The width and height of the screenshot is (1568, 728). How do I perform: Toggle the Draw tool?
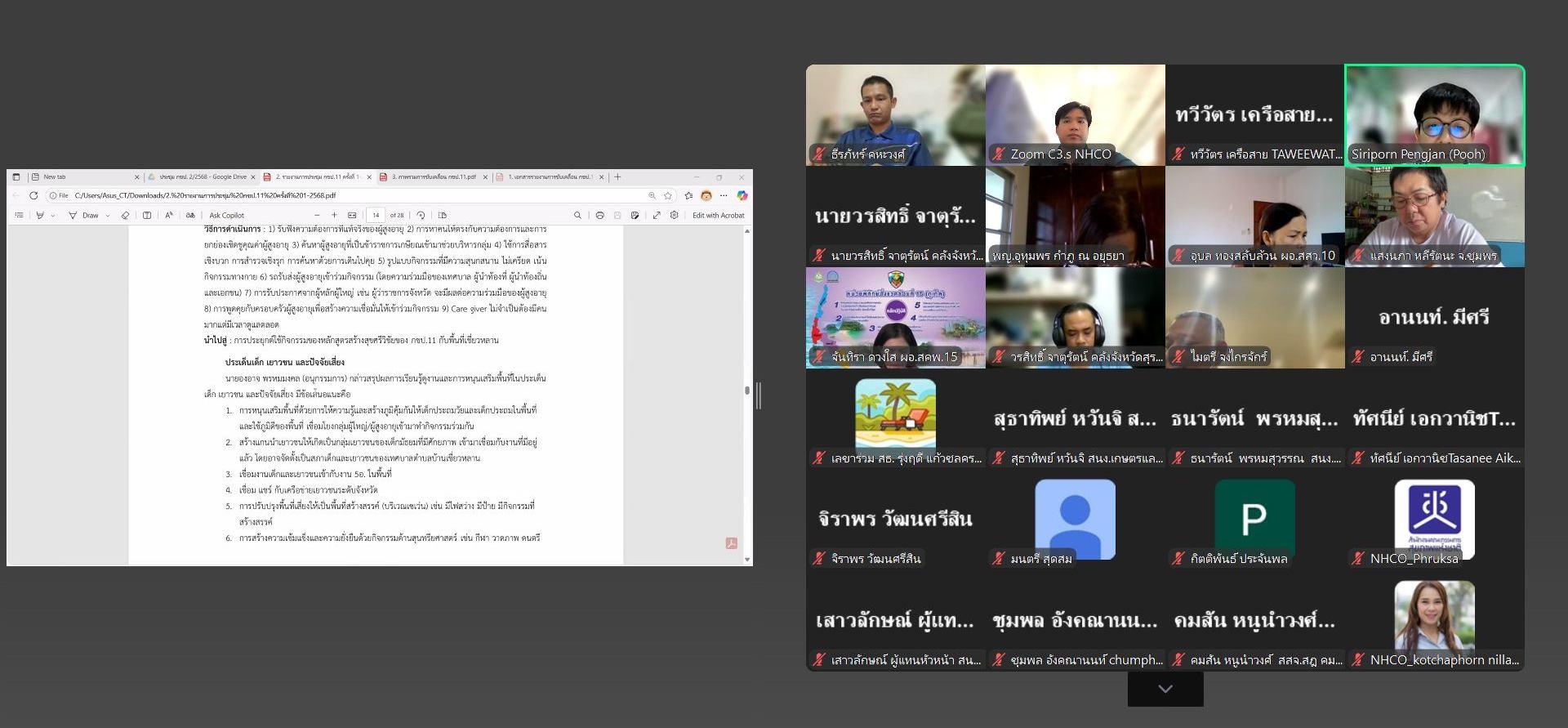tap(83, 216)
